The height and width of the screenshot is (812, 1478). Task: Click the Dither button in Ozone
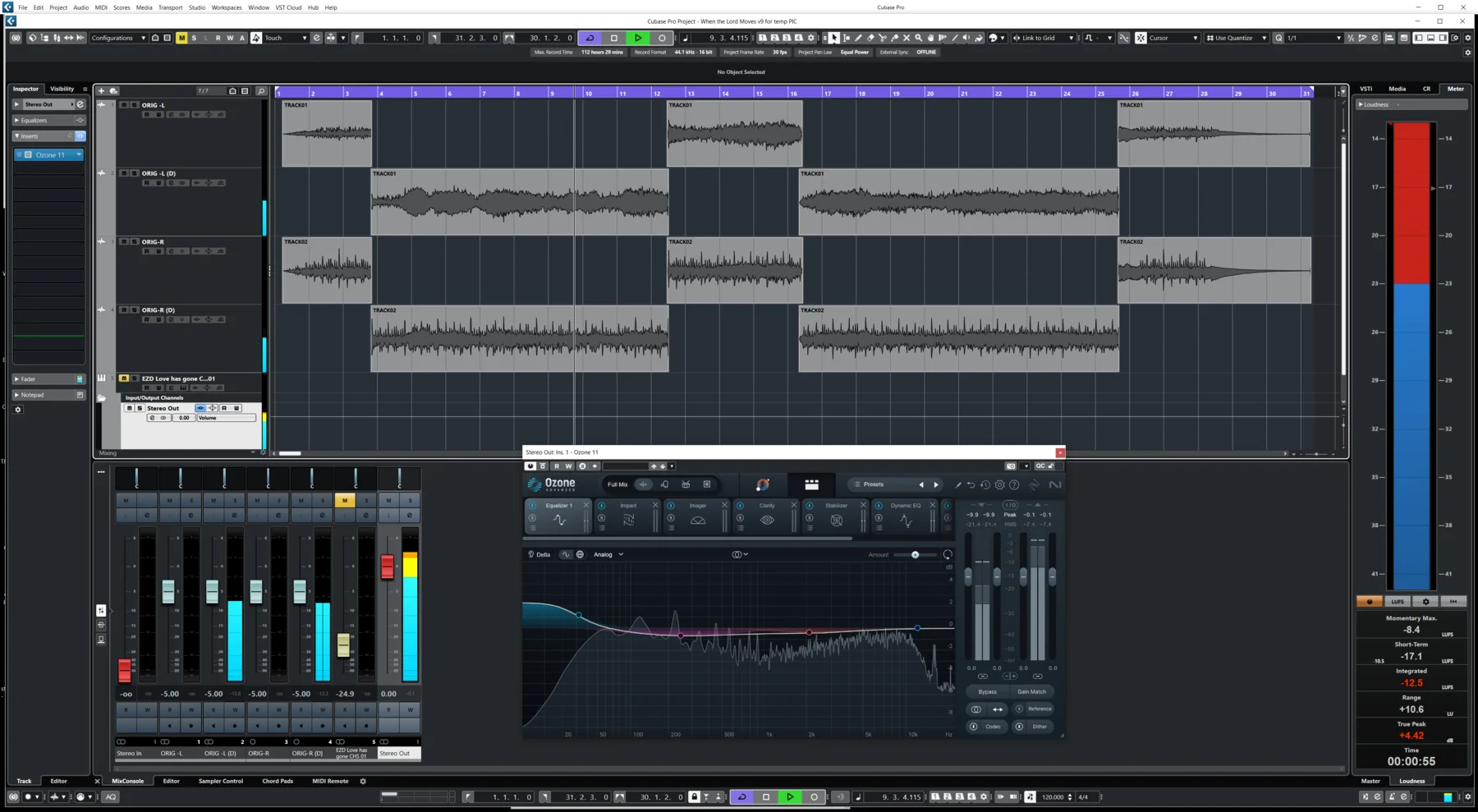(1039, 727)
